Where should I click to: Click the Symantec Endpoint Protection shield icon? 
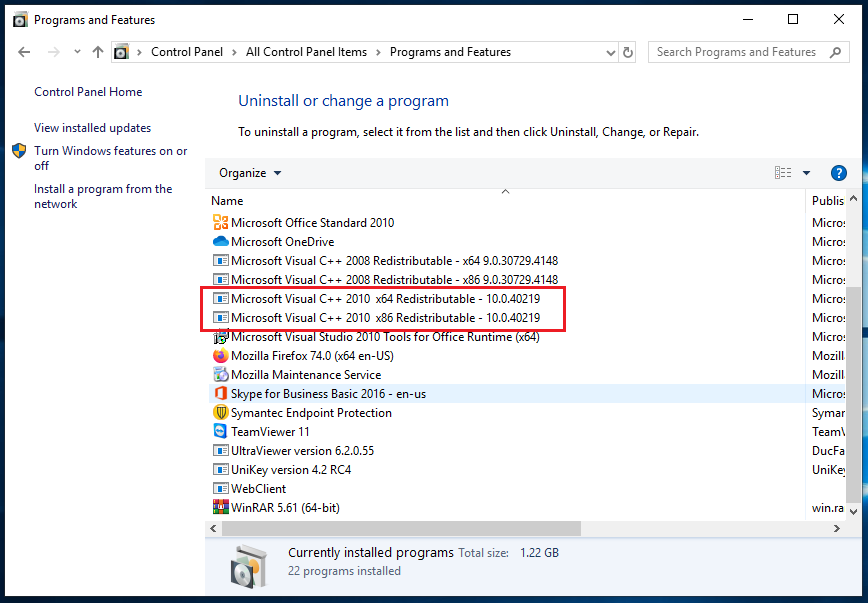pos(220,413)
